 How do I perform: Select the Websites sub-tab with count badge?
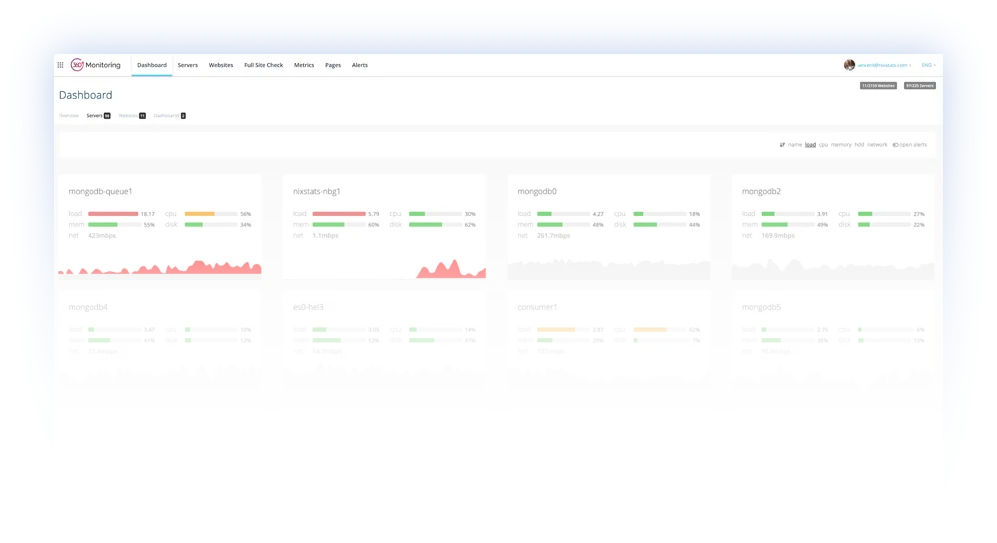tap(132, 116)
